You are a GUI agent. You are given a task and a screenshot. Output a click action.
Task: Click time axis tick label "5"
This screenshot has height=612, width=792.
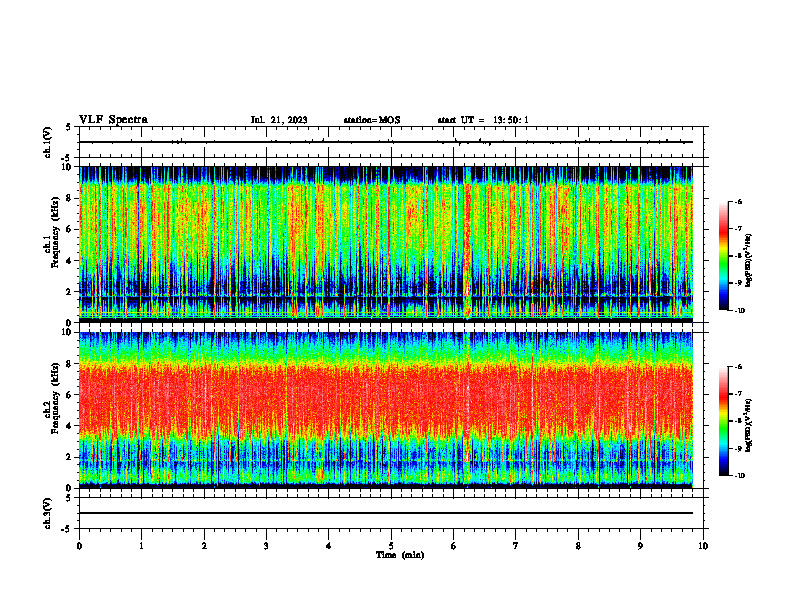coord(391,546)
